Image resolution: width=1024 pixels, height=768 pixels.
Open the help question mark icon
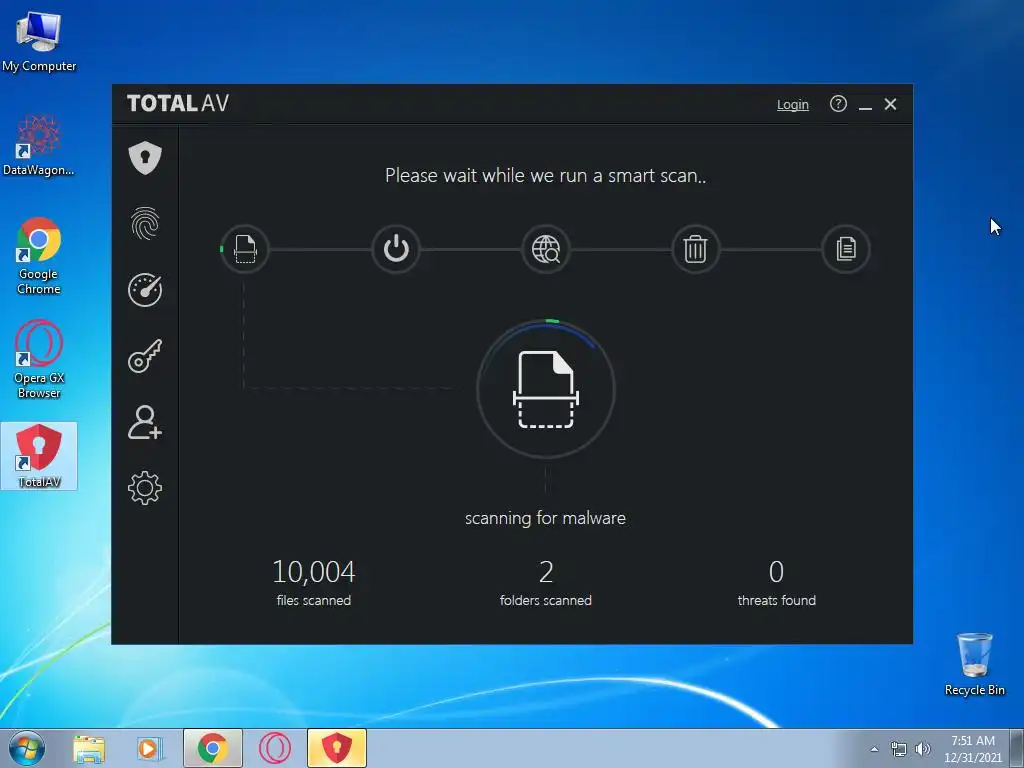point(838,104)
